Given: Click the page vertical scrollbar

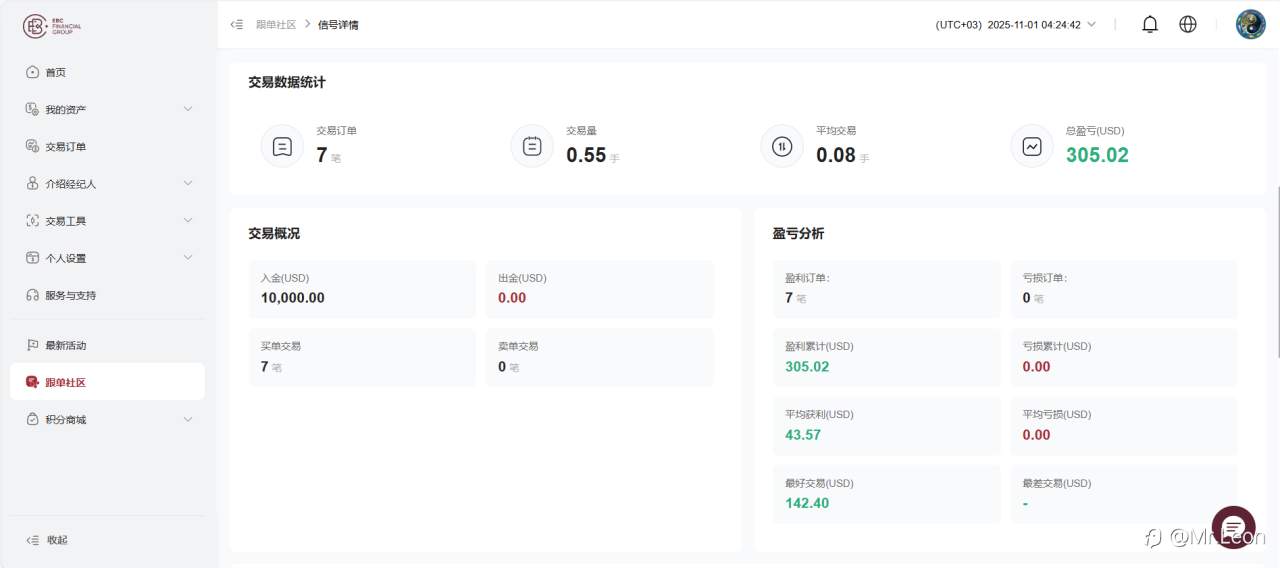Looking at the screenshot, I should click(x=1277, y=270).
